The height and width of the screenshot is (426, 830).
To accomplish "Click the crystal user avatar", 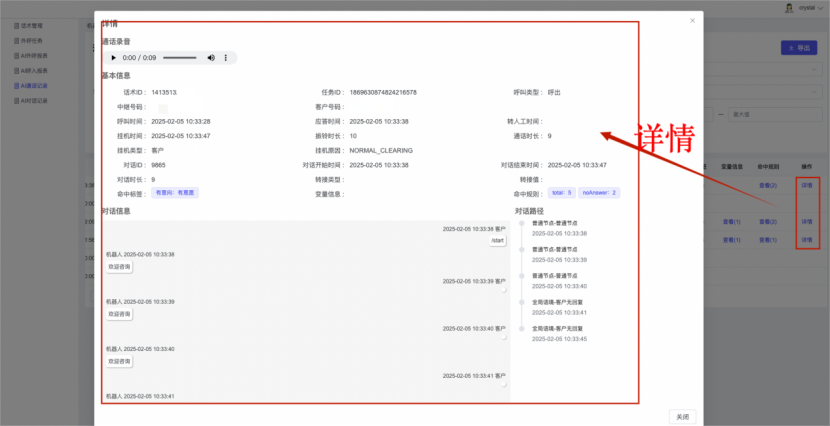I will 788,8.
